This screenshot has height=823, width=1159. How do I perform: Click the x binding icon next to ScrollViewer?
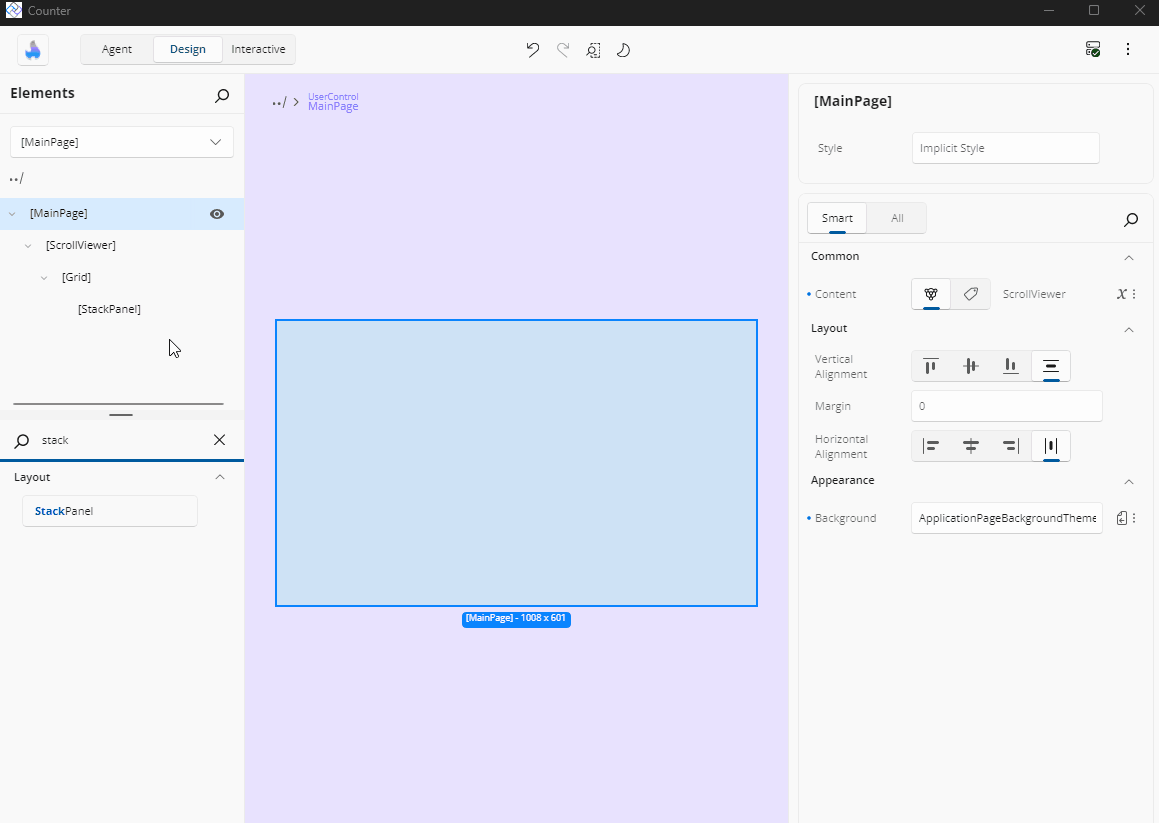[x=1121, y=293]
